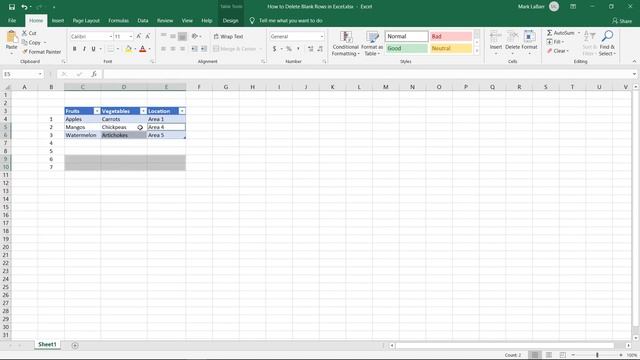This screenshot has width=640, height=360.
Task: Switch to the Insert tab
Action: 58,20
